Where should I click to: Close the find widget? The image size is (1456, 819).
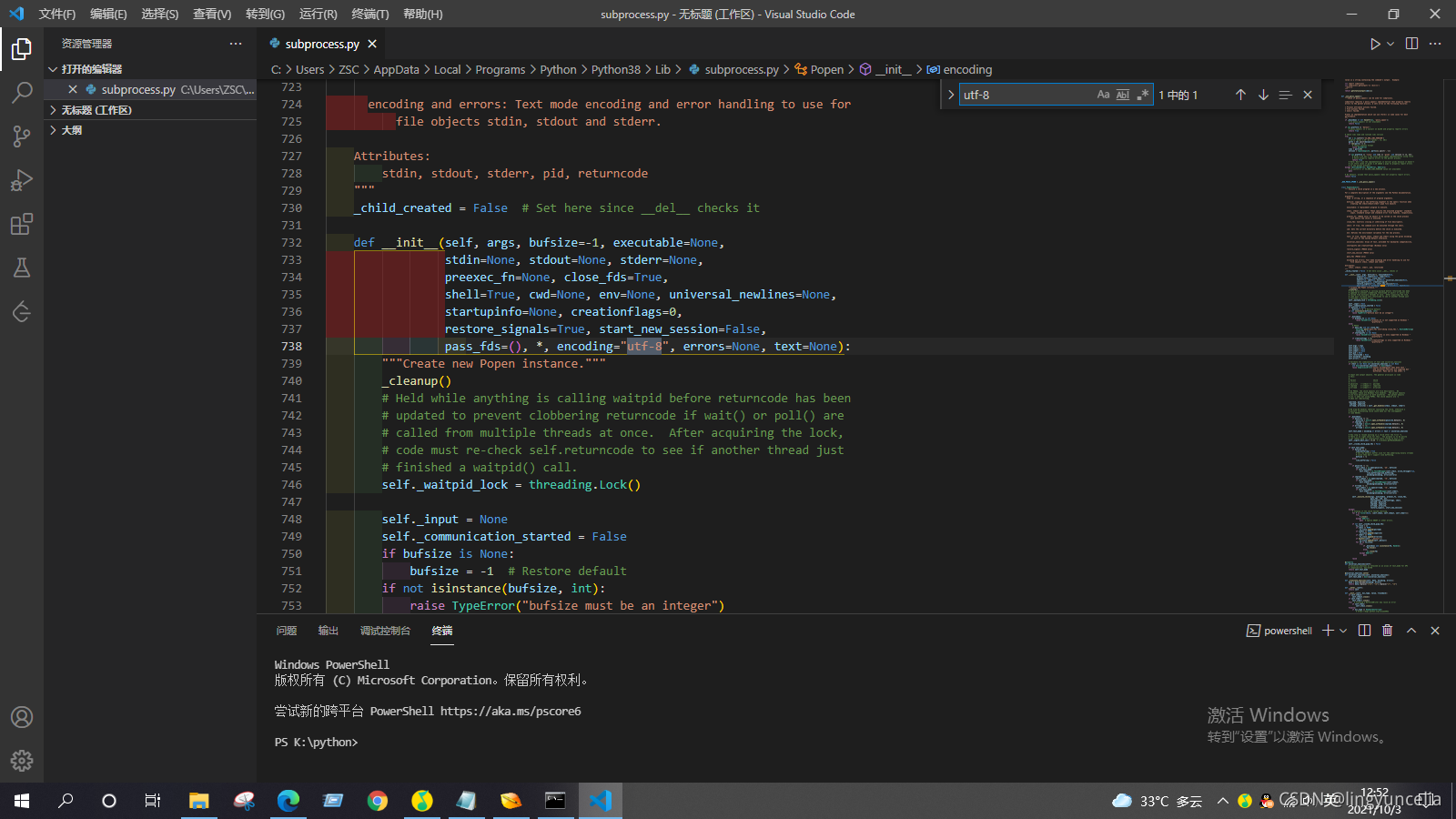point(1308,95)
